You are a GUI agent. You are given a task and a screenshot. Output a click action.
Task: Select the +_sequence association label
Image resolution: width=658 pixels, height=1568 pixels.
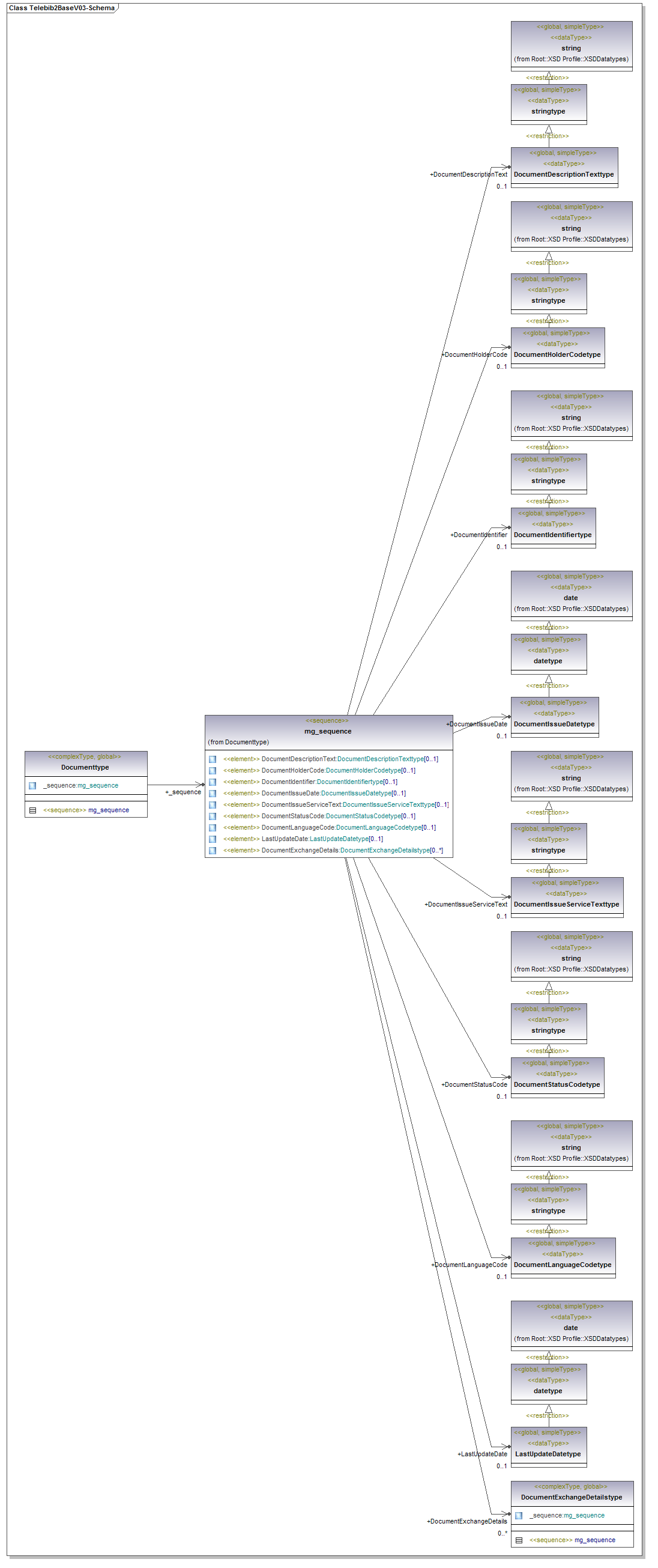pos(183,792)
